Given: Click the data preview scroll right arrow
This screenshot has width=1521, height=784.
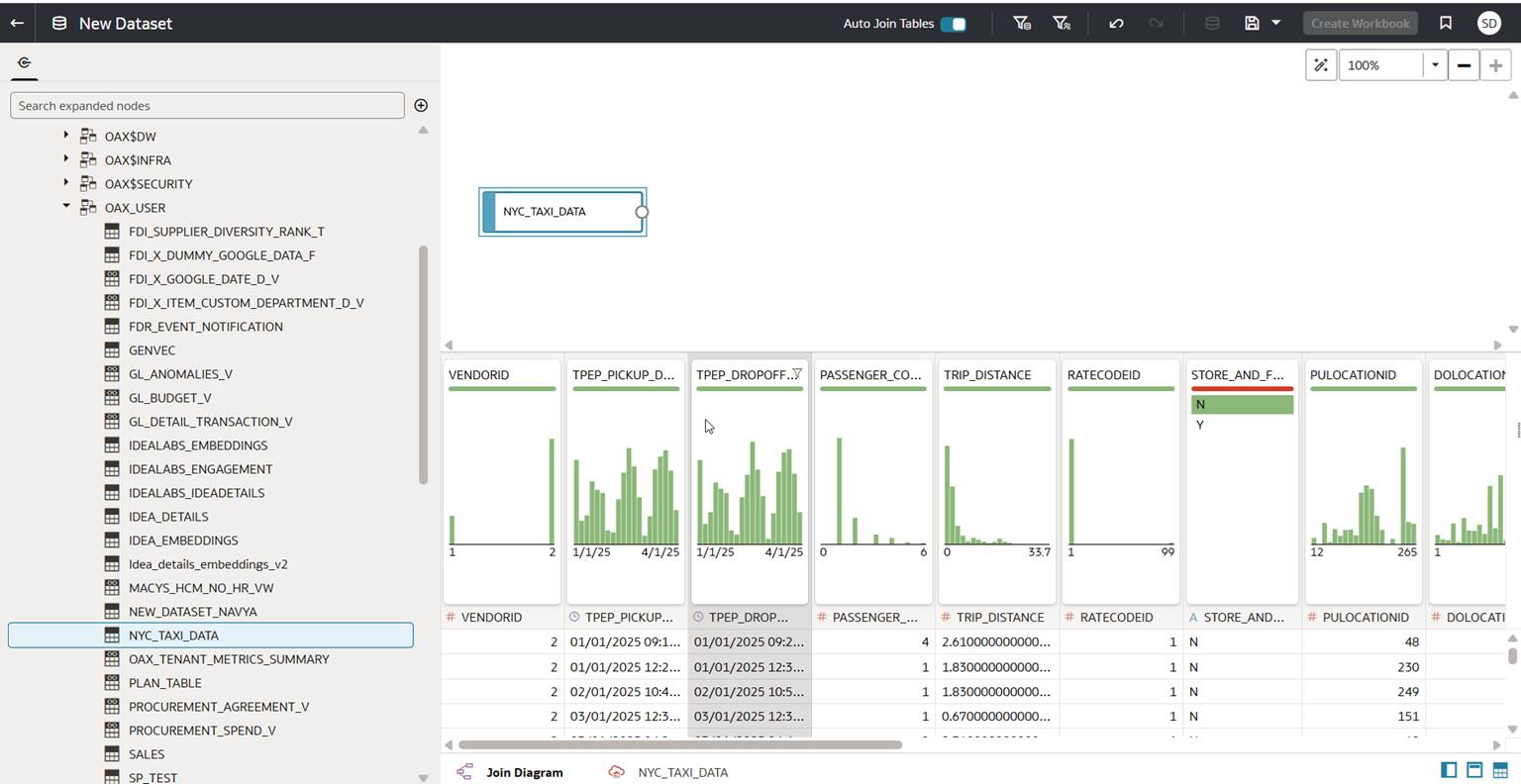Looking at the screenshot, I should point(1497,744).
